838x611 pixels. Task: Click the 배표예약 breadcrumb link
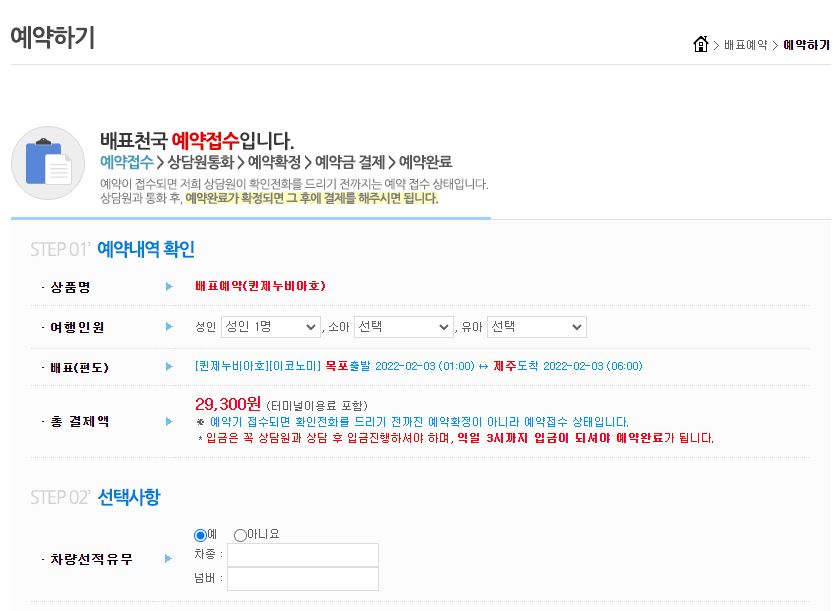746,45
